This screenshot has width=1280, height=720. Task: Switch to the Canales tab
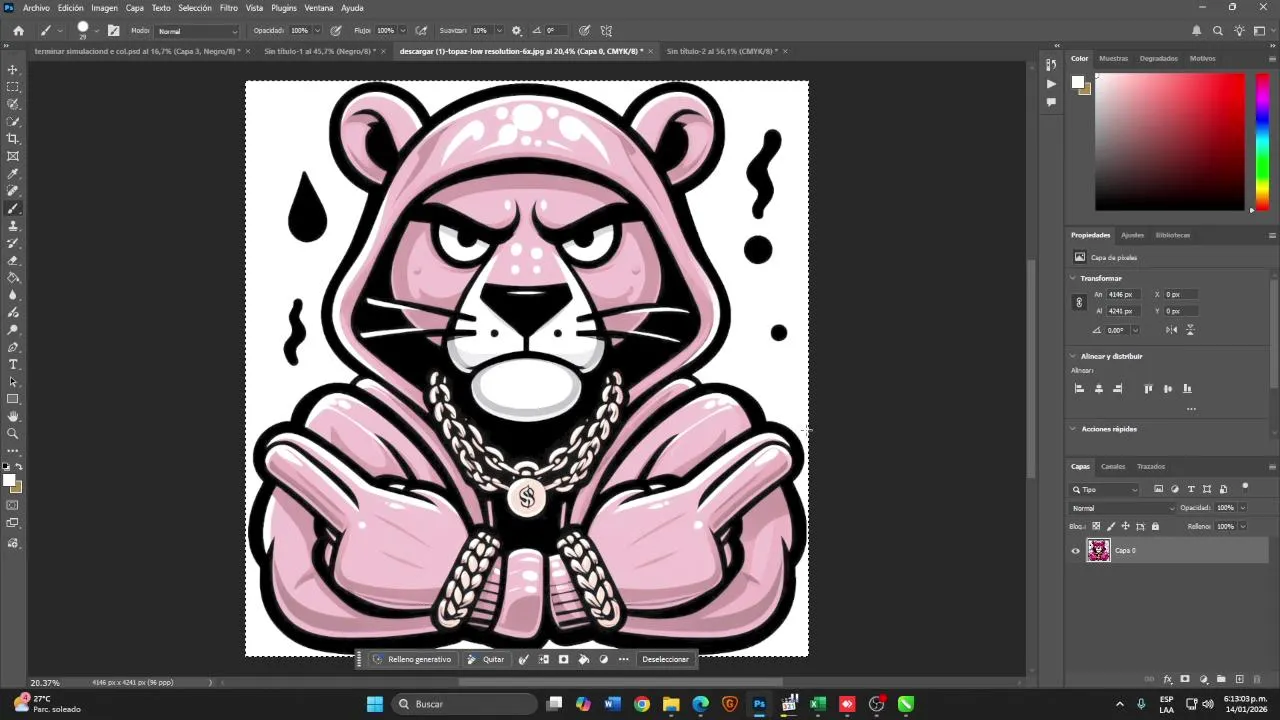[x=1113, y=466]
